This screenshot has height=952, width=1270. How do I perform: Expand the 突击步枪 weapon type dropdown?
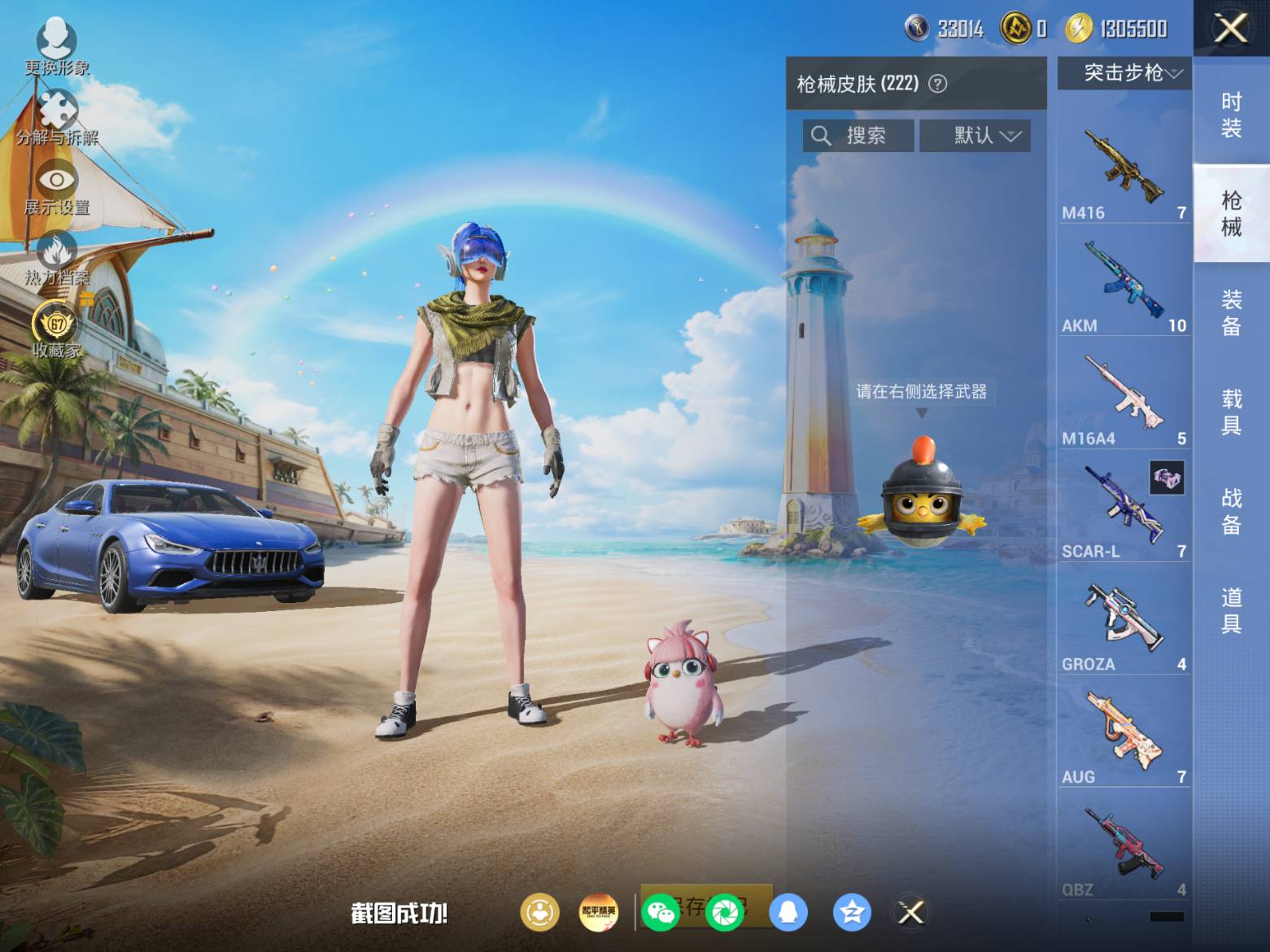coord(1124,73)
